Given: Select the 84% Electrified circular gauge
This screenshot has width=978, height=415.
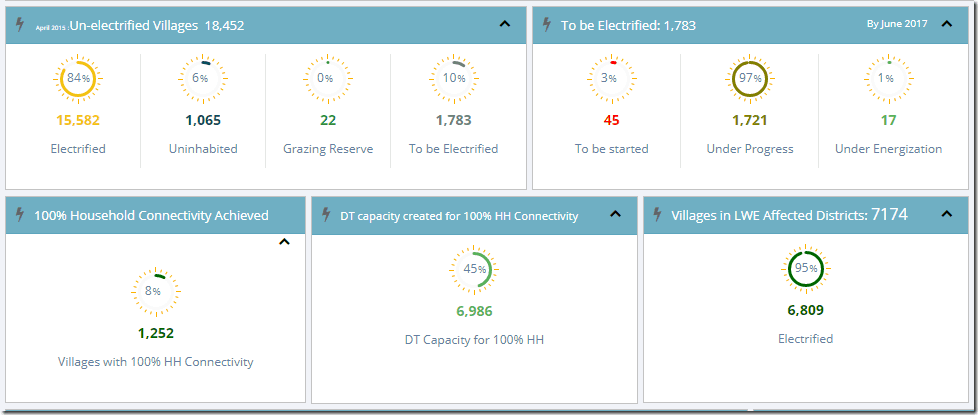Looking at the screenshot, I should tap(78, 78).
